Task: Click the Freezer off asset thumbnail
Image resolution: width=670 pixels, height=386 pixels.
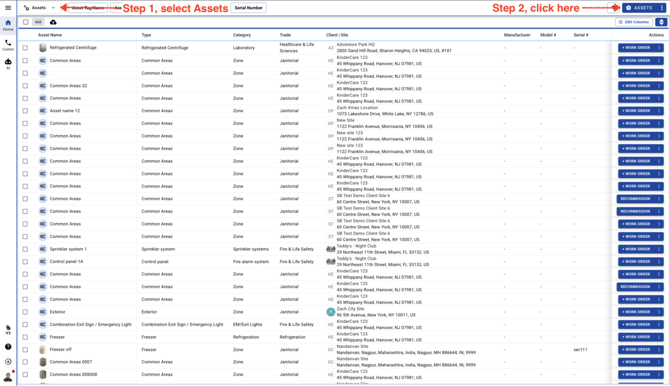Action: point(42,350)
